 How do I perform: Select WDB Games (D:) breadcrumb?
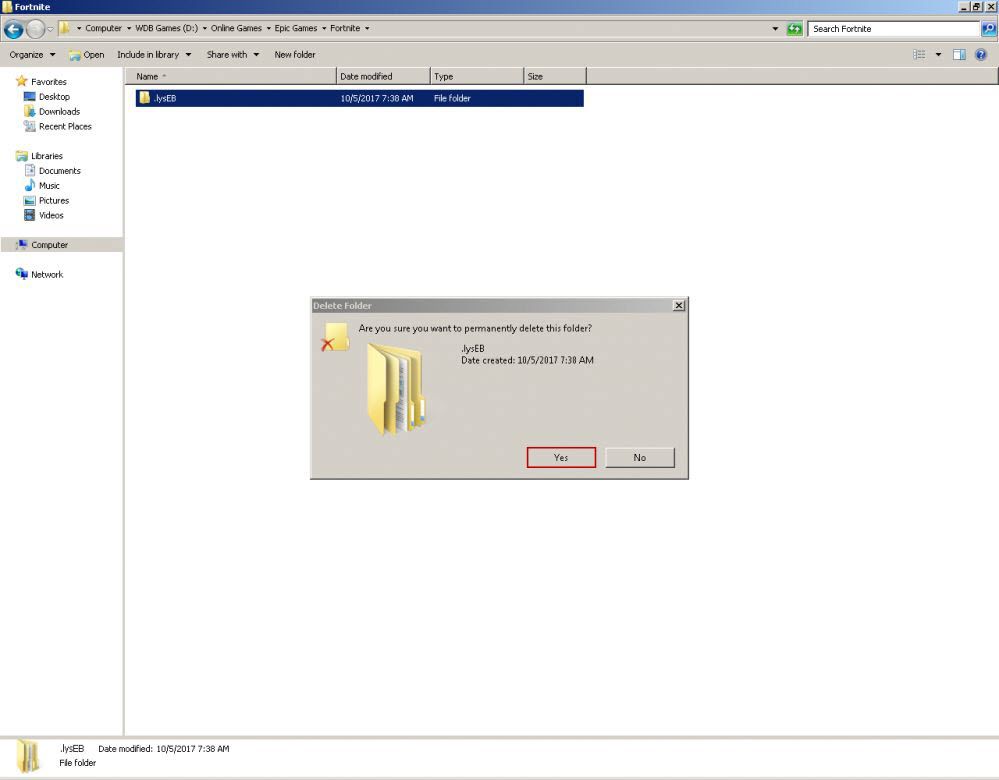pos(166,28)
